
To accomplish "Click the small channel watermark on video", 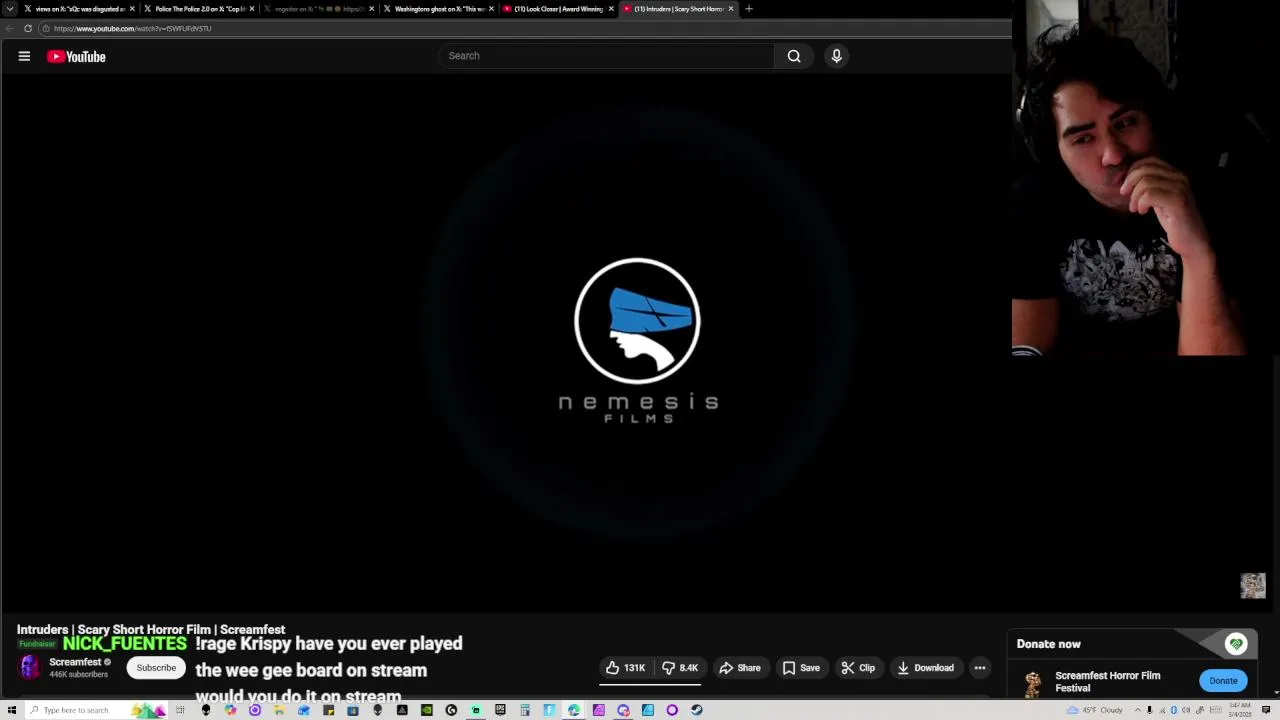I will click(x=1253, y=586).
